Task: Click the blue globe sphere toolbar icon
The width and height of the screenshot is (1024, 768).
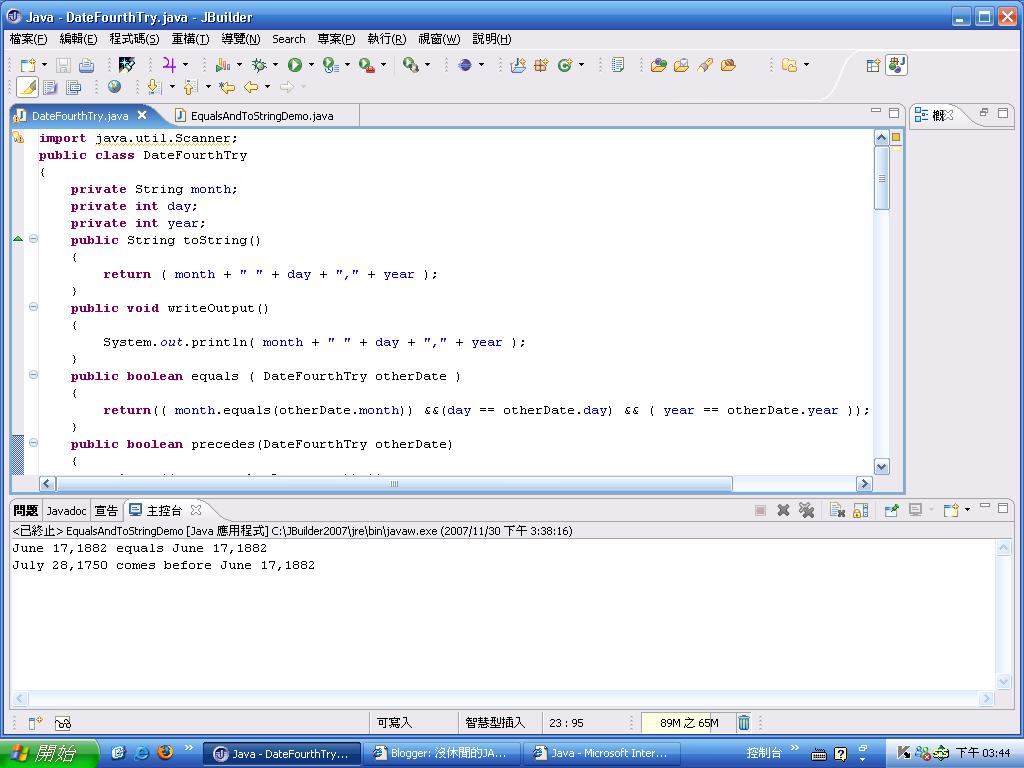Action: (465, 65)
